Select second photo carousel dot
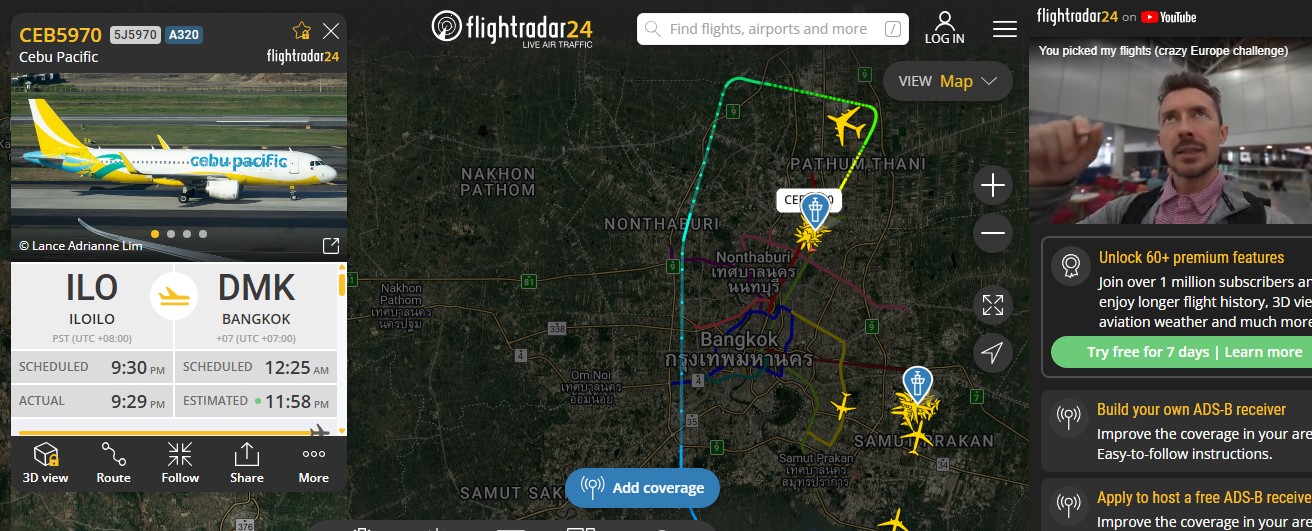 point(171,234)
